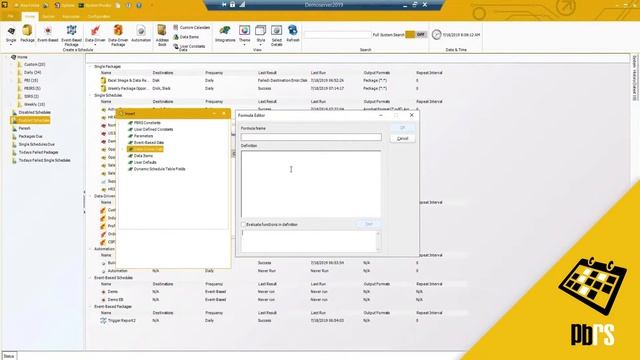Click the search box in the ribbon

[x=337, y=35]
